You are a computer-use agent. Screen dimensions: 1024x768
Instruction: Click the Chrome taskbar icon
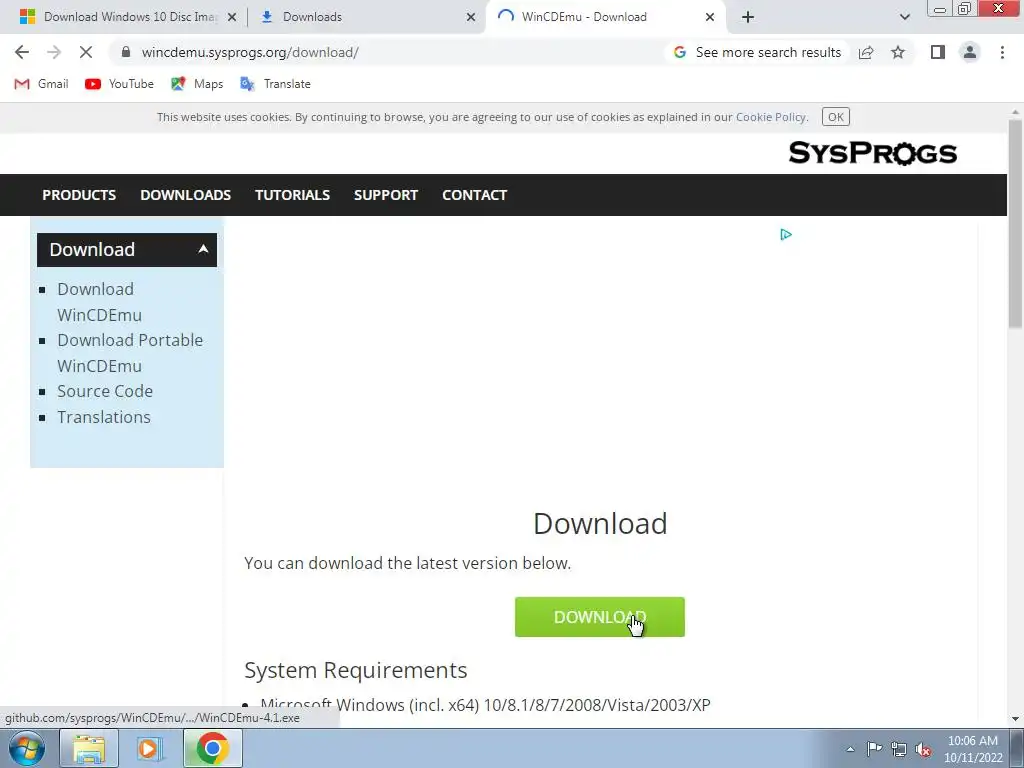[x=213, y=748]
